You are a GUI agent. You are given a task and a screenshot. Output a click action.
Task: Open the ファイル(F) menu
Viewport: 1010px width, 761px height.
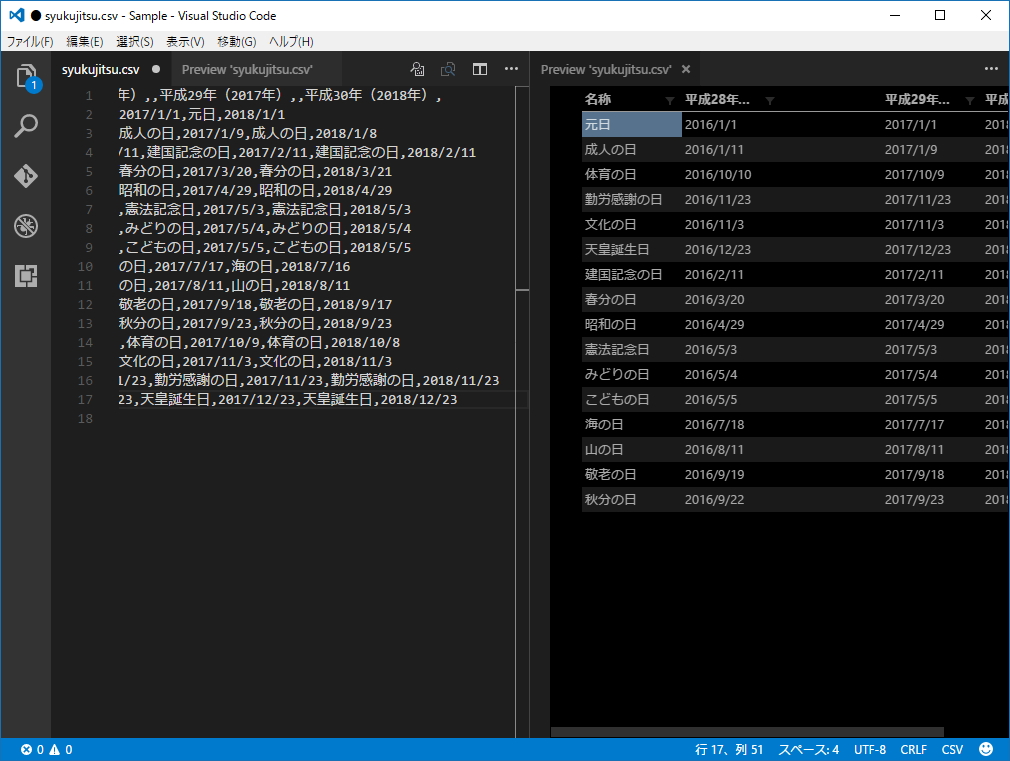click(x=30, y=41)
